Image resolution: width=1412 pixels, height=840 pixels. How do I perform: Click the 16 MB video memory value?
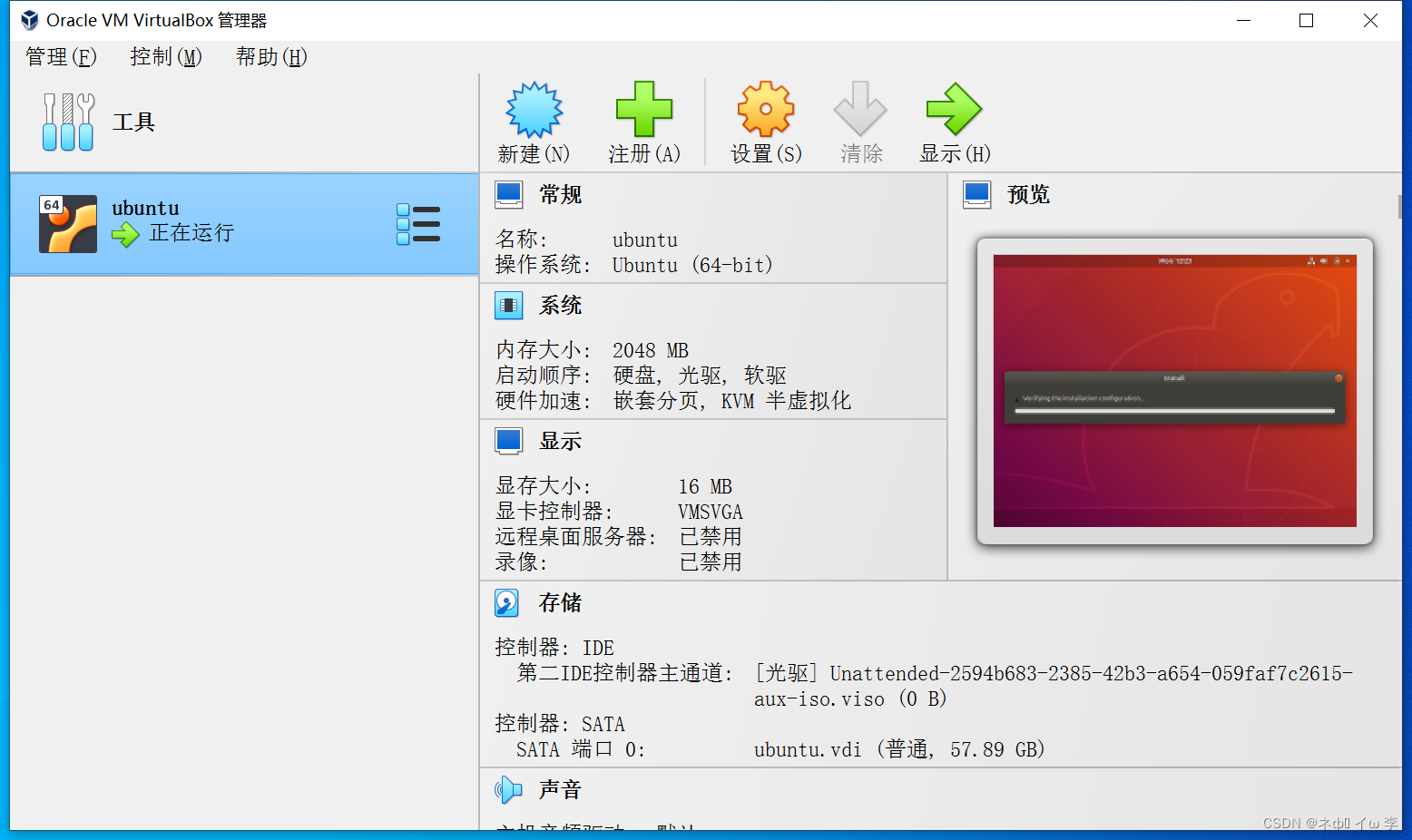coord(705,487)
